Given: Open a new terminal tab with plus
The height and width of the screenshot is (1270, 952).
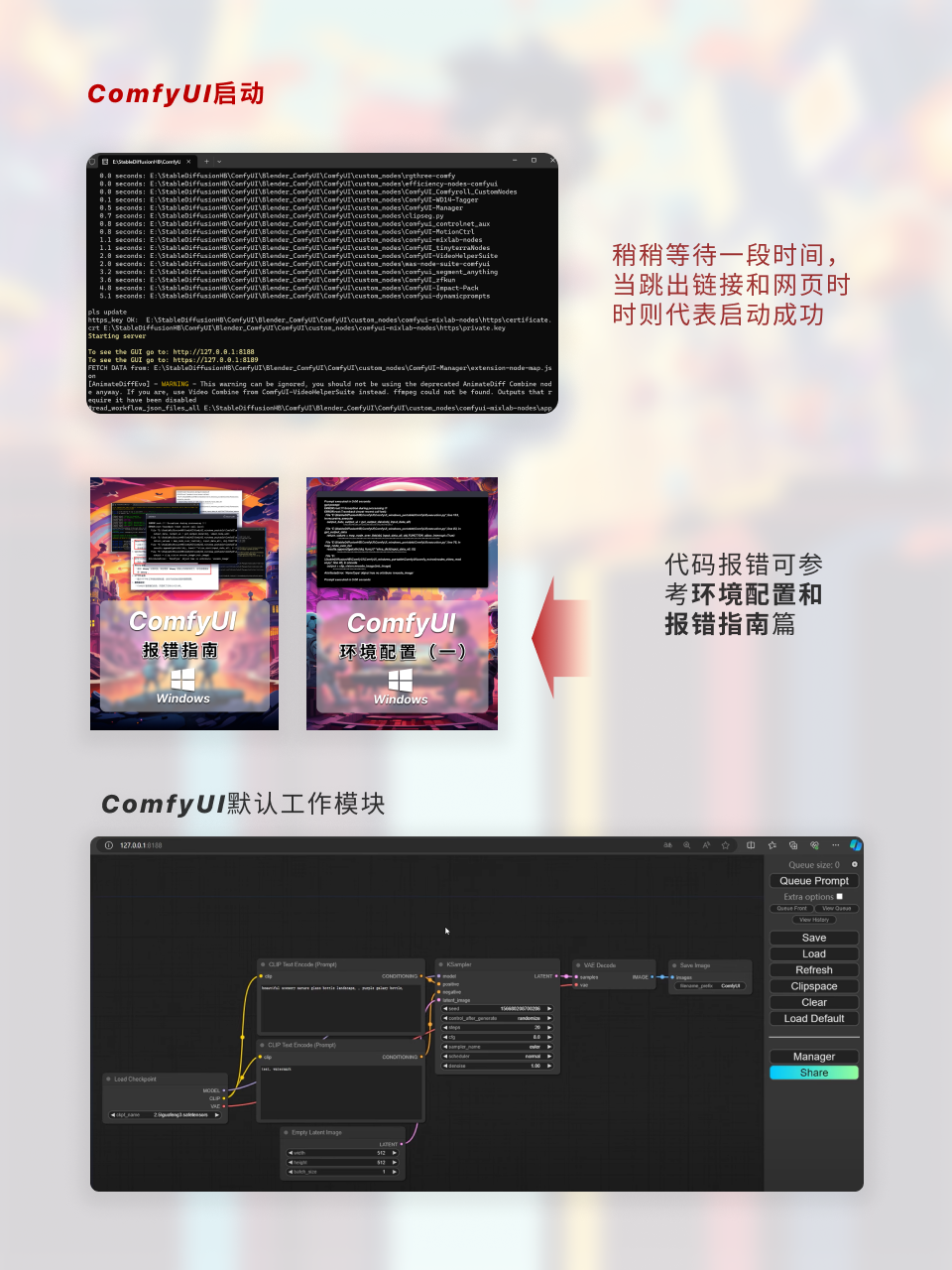Looking at the screenshot, I should click(x=206, y=161).
